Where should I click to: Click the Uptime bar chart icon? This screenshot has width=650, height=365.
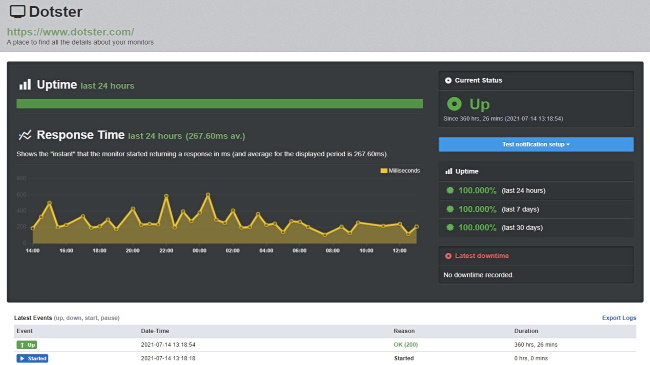pos(25,85)
